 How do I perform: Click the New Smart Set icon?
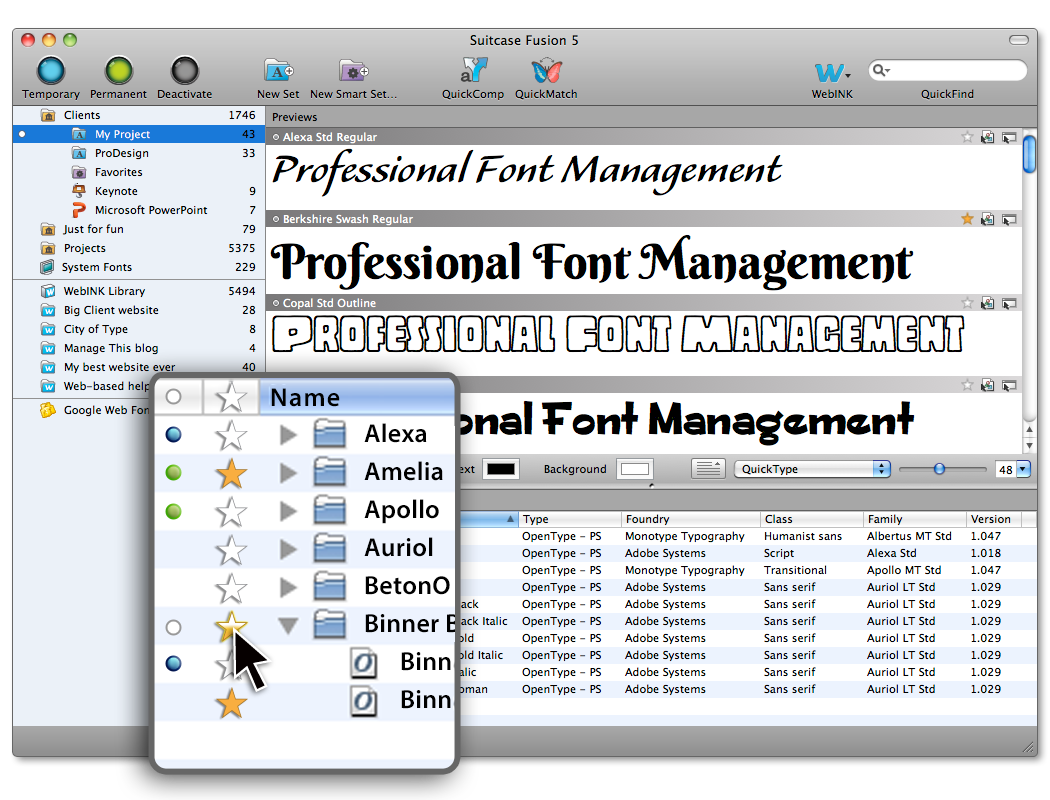(353, 72)
